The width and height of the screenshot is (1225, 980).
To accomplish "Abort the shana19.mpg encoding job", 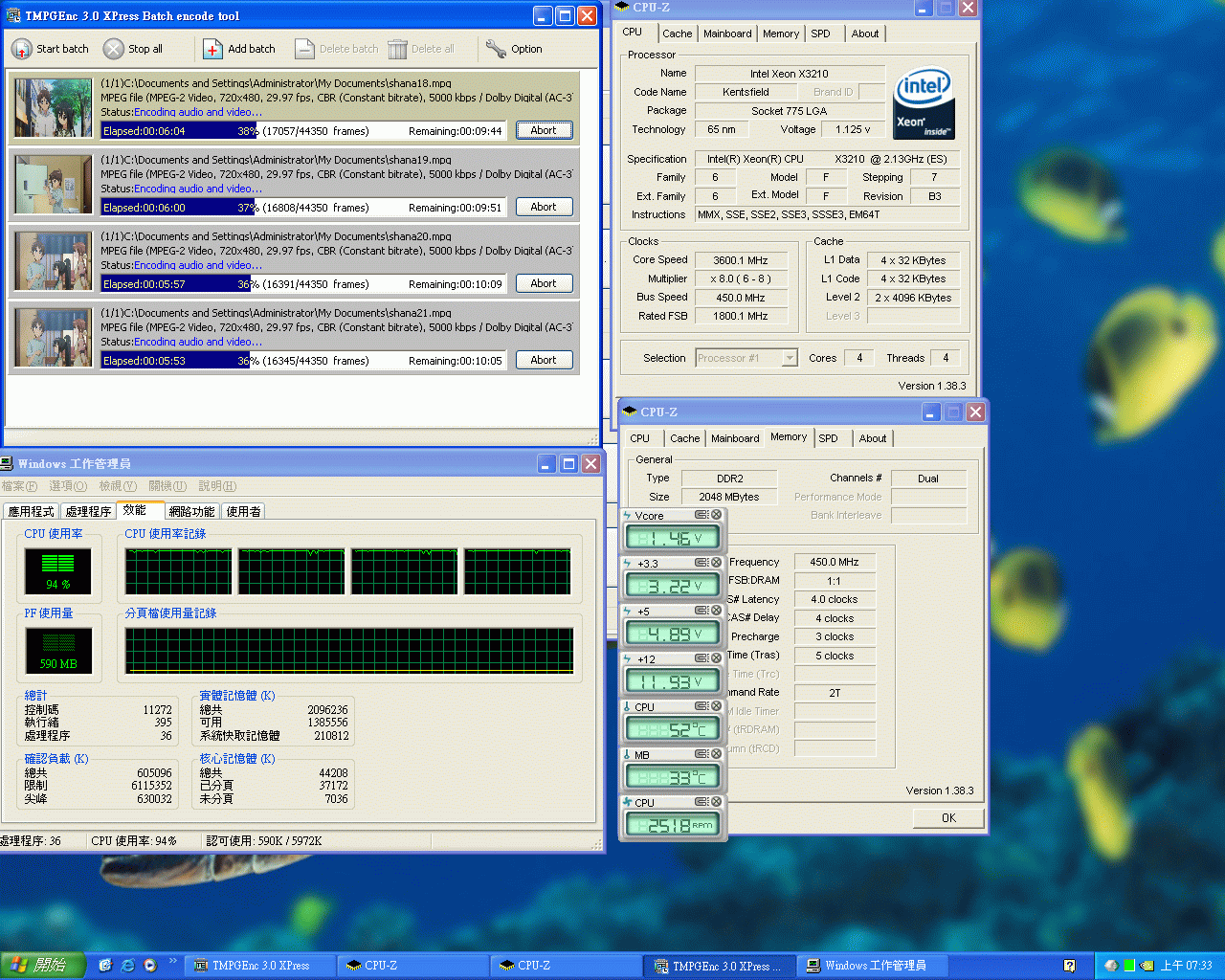I will click(544, 207).
